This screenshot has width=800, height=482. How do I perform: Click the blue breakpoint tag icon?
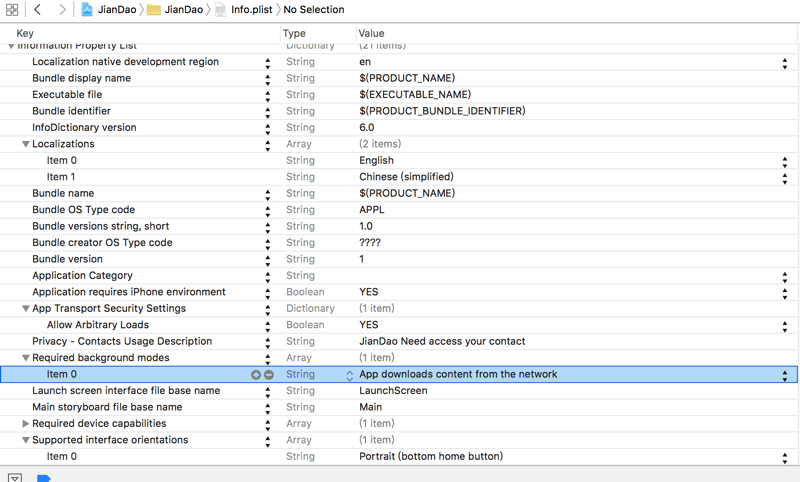coord(44,477)
